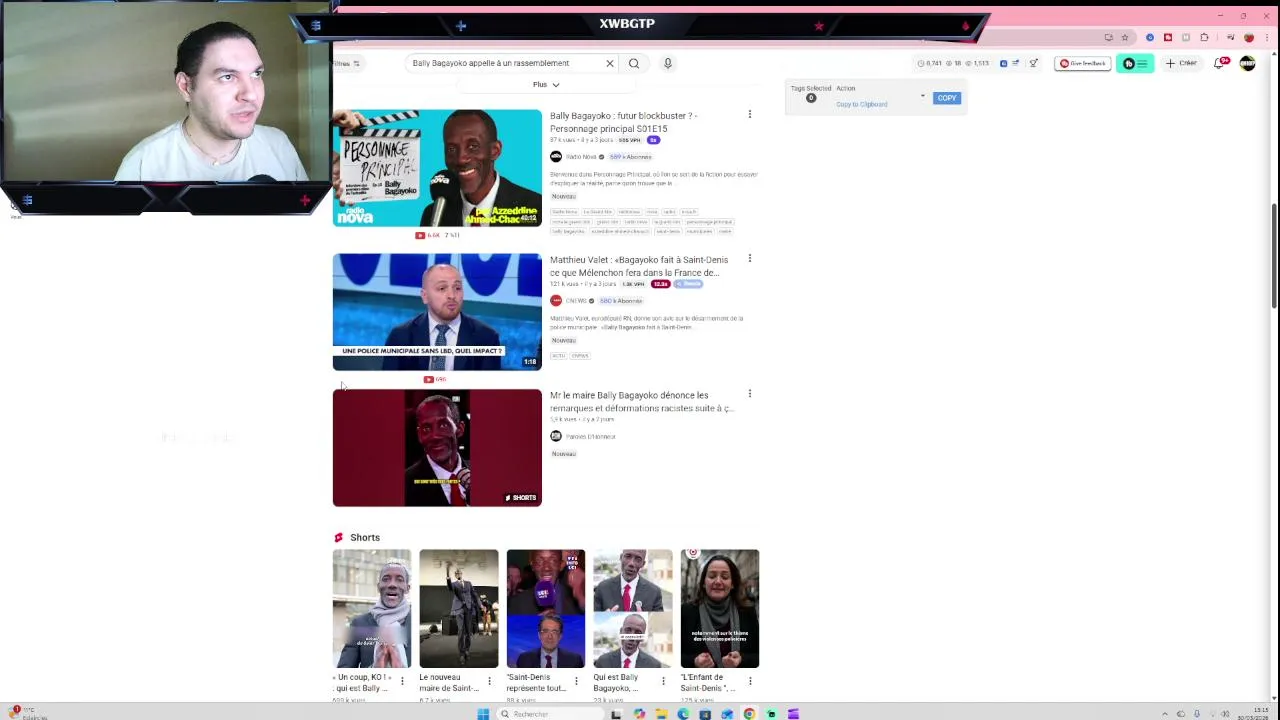Open the short 'L'Enfant de Saint-Denis'
Image resolution: width=1280 pixels, height=720 pixels.
(720, 609)
